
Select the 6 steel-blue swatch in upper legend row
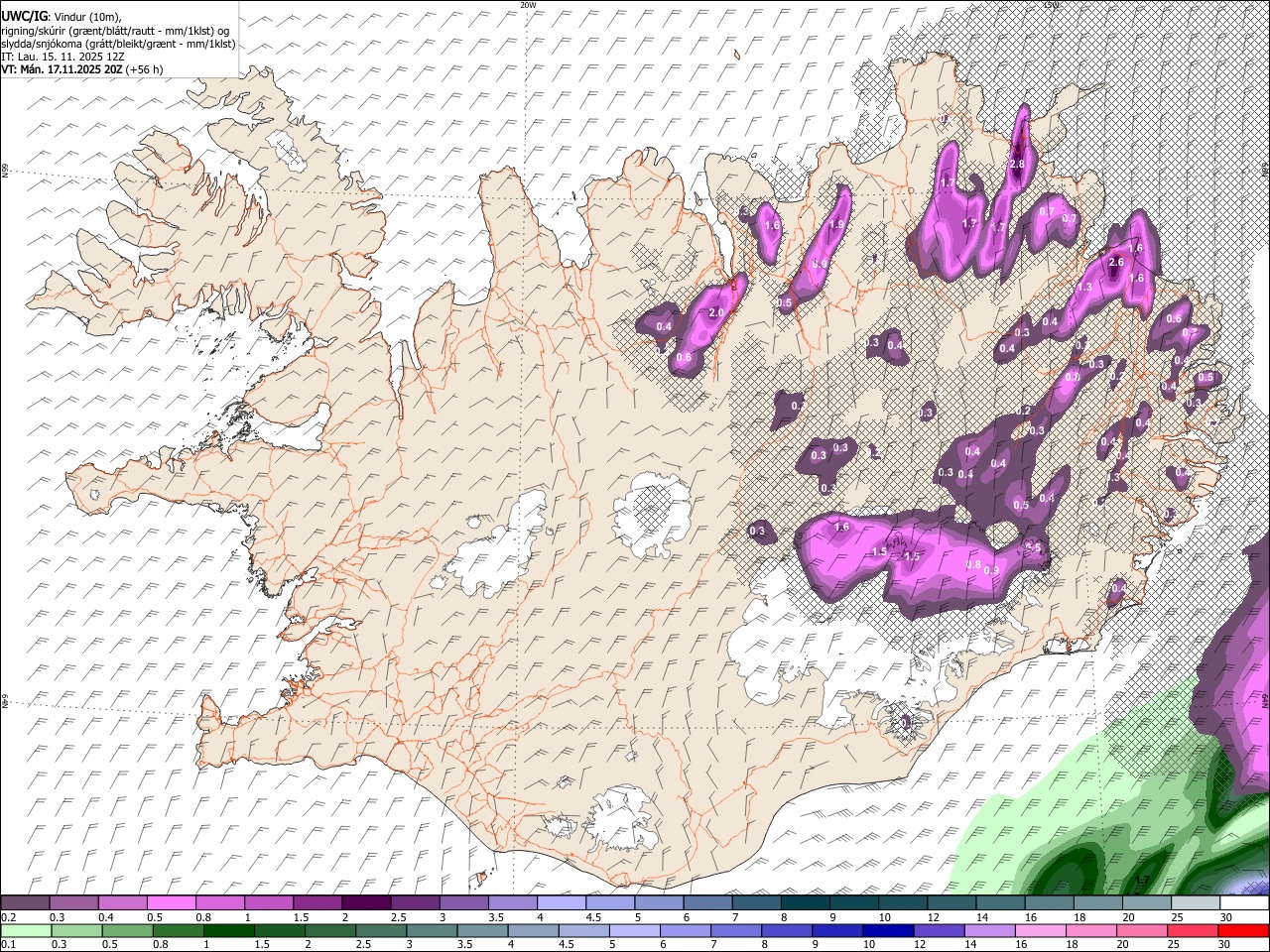click(x=706, y=903)
